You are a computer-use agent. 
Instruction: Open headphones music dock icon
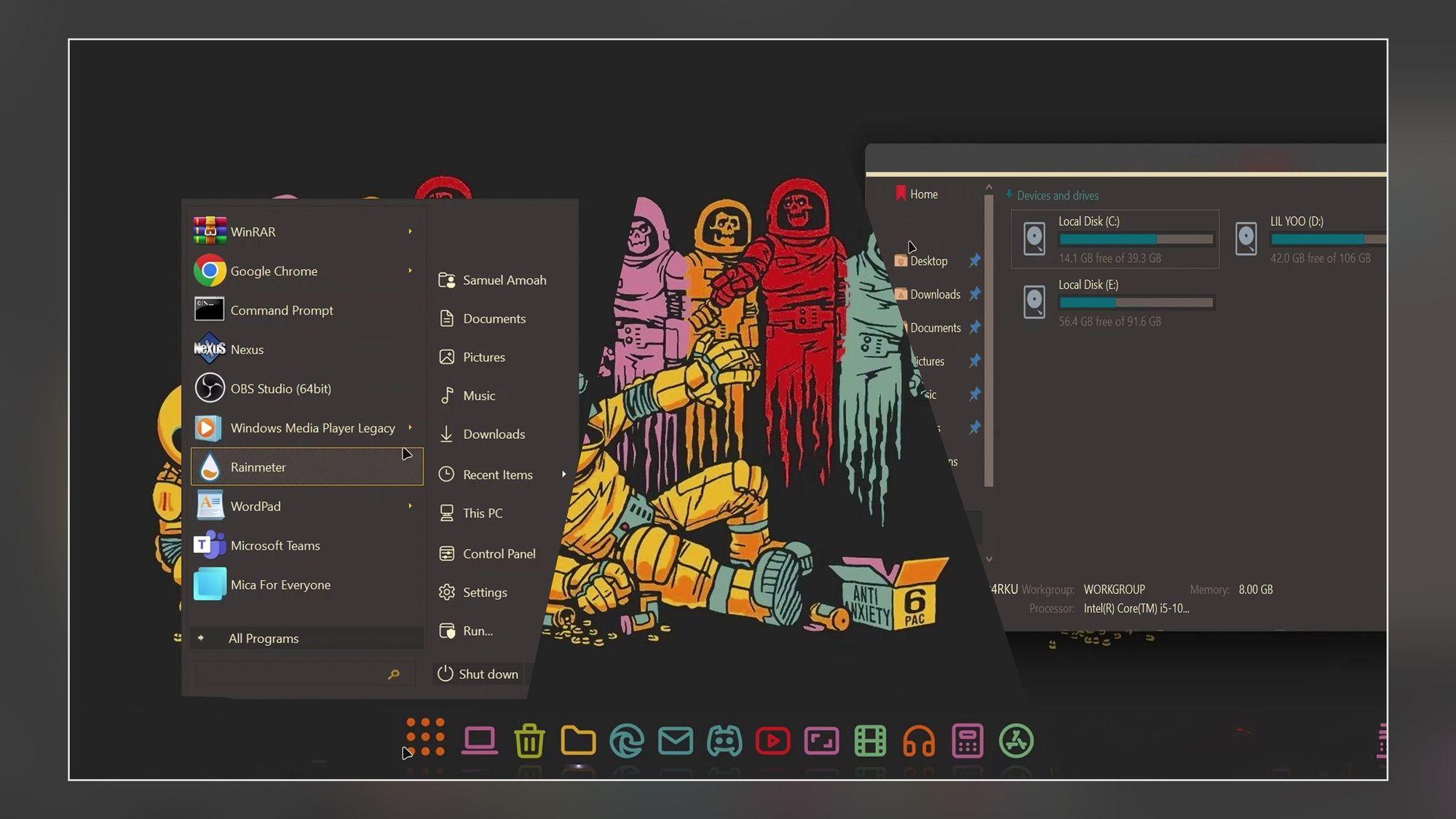(919, 741)
